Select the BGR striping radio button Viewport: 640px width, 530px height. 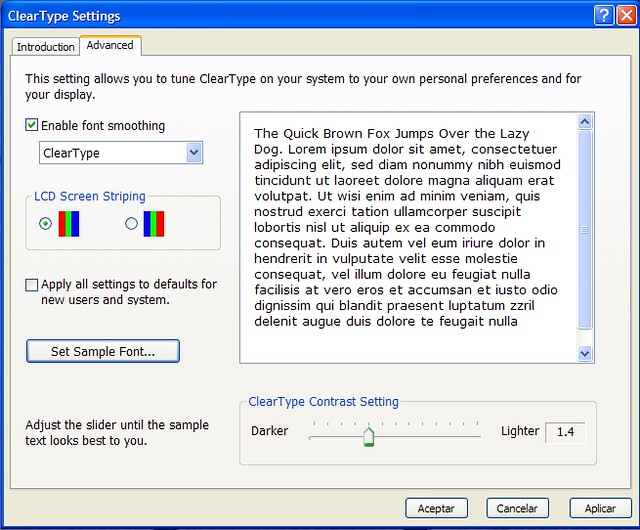(x=131, y=223)
